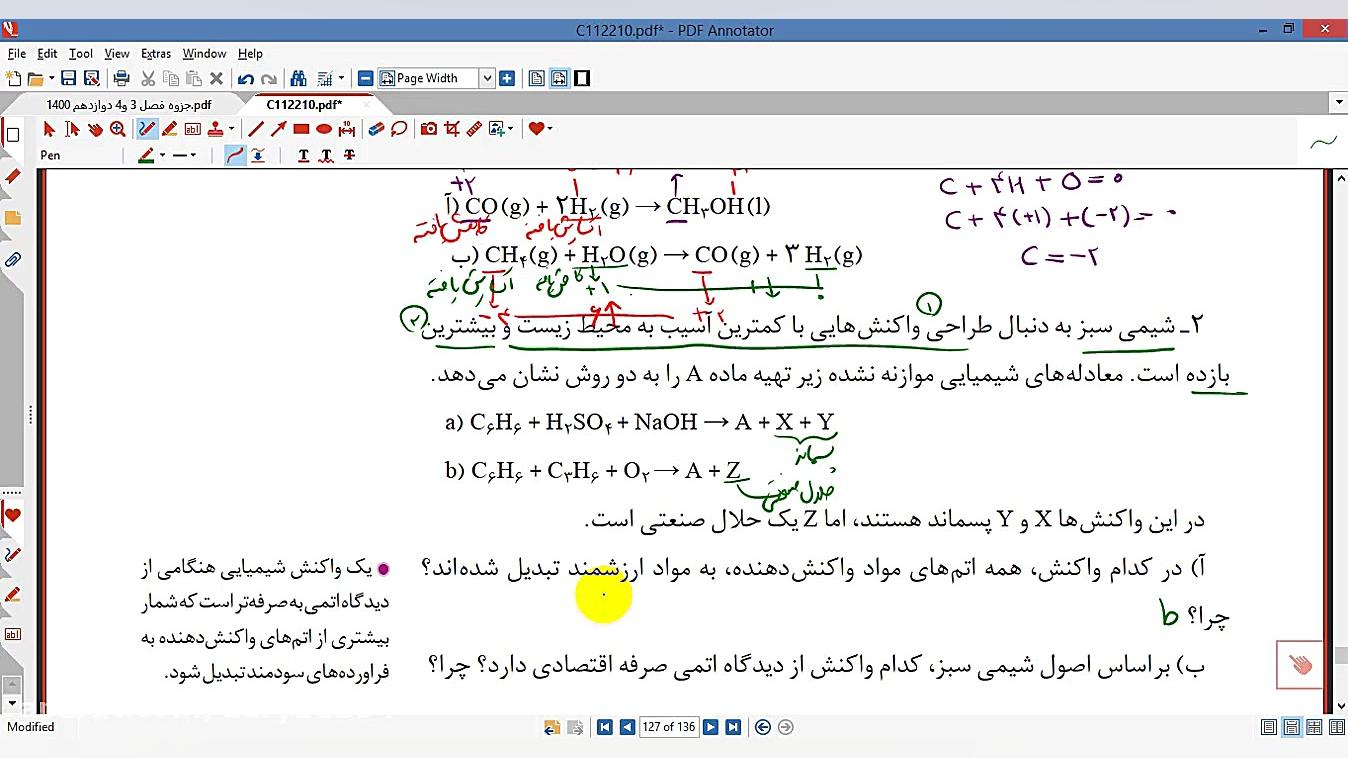
Task: Pick the Snapshot camera tool
Action: coord(428,129)
